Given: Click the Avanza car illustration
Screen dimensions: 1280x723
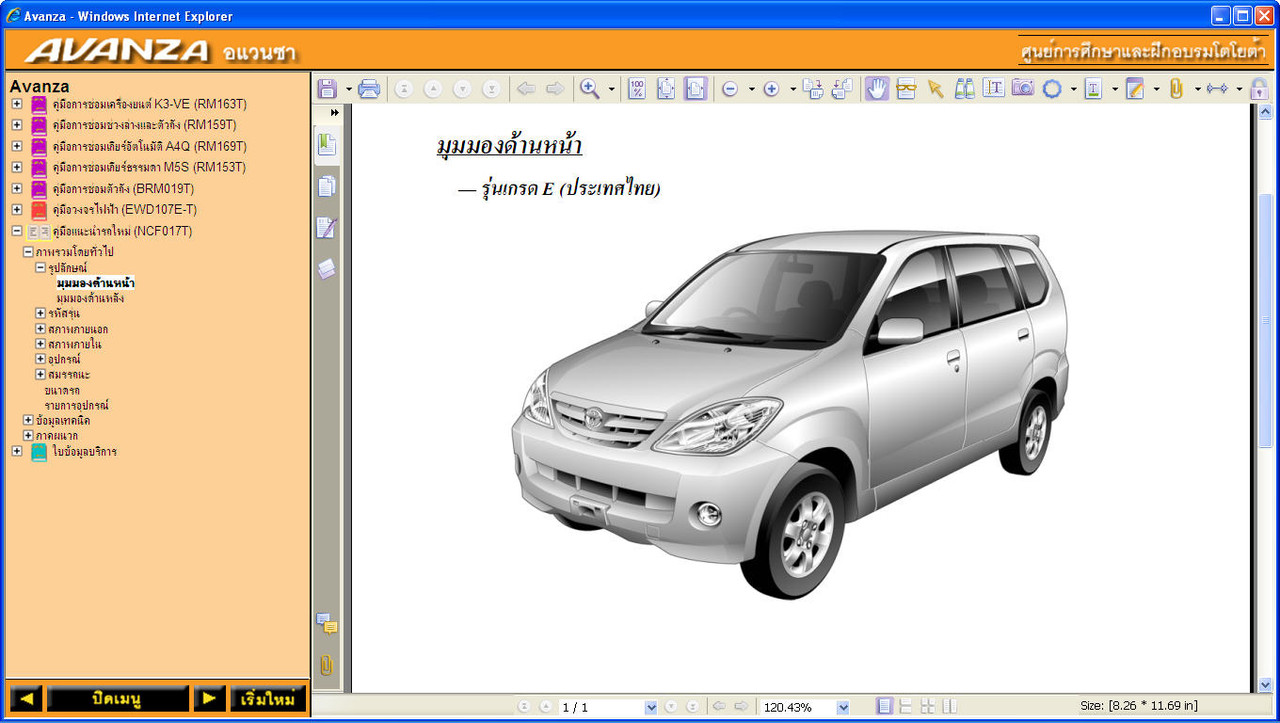Looking at the screenshot, I should (x=790, y=414).
